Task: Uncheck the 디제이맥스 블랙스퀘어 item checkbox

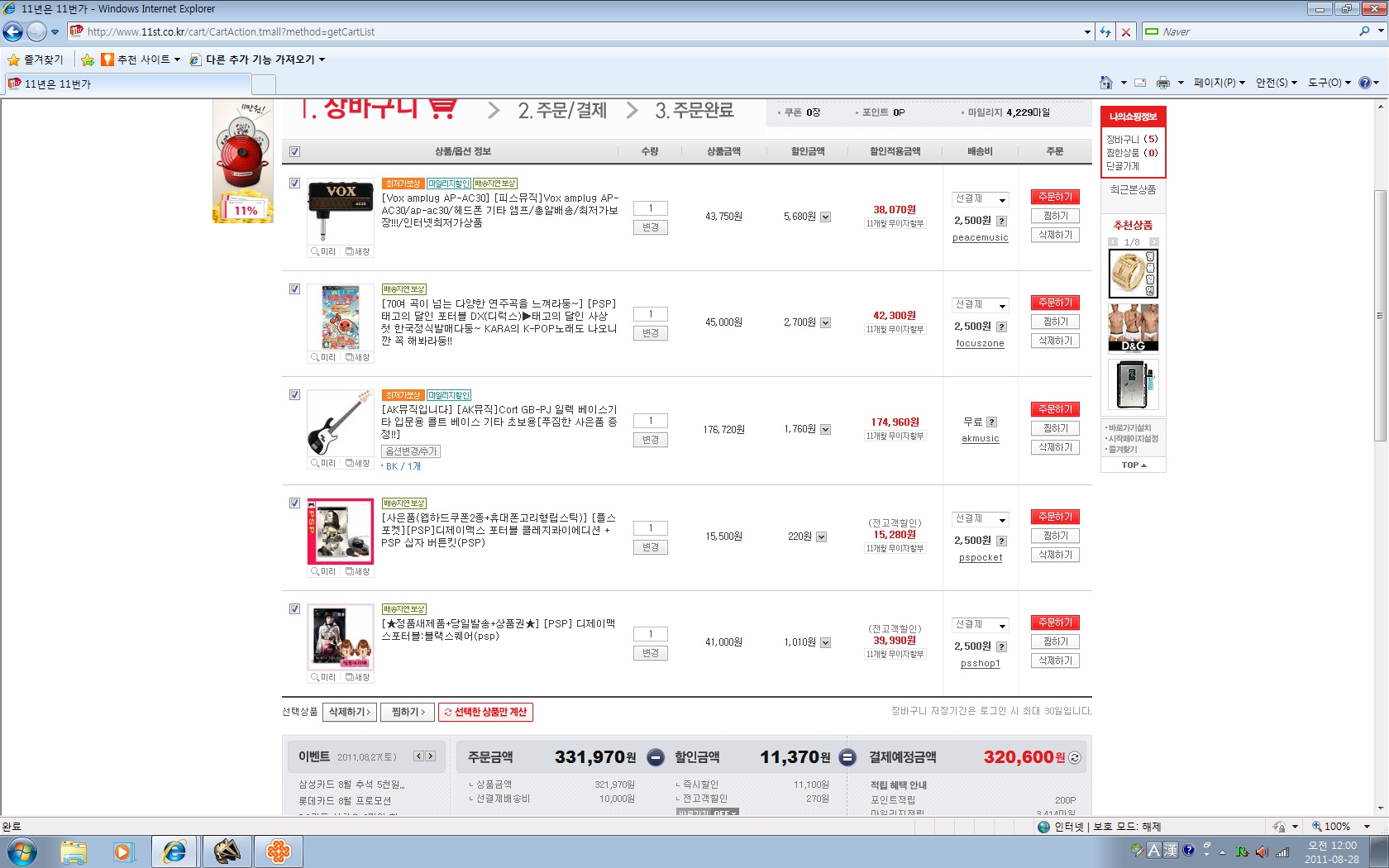Action: pyautogui.click(x=294, y=608)
